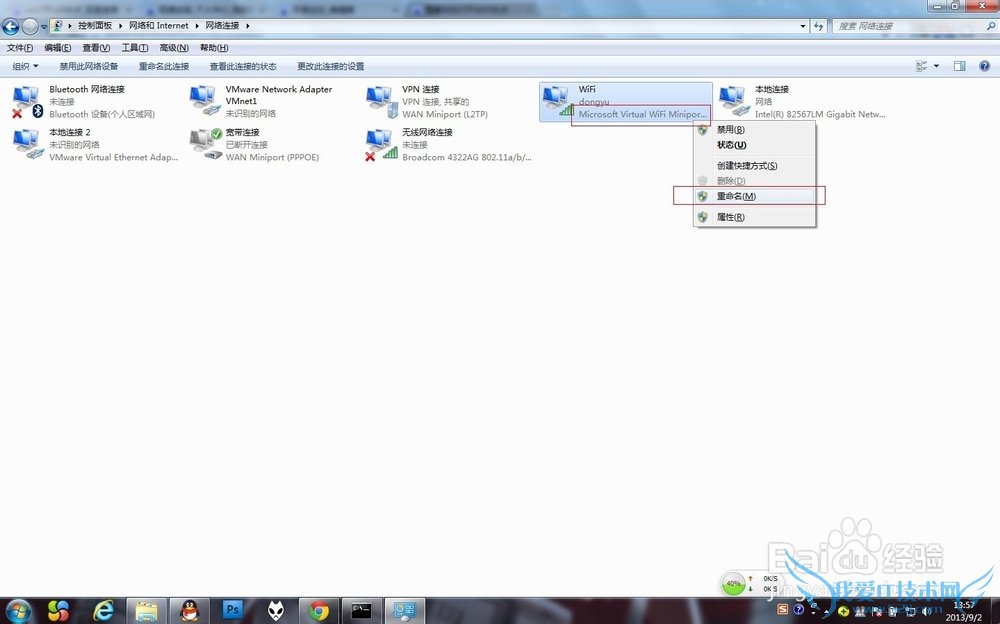
Task: Launch Photoshop from the taskbar
Action: pyautogui.click(x=233, y=610)
